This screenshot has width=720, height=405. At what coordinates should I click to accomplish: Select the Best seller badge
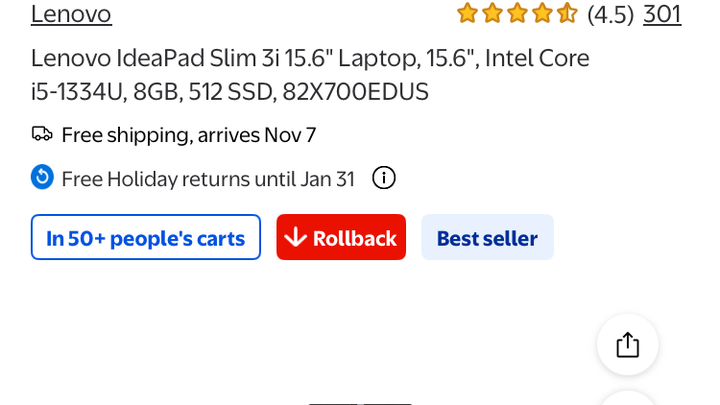pyautogui.click(x=487, y=238)
